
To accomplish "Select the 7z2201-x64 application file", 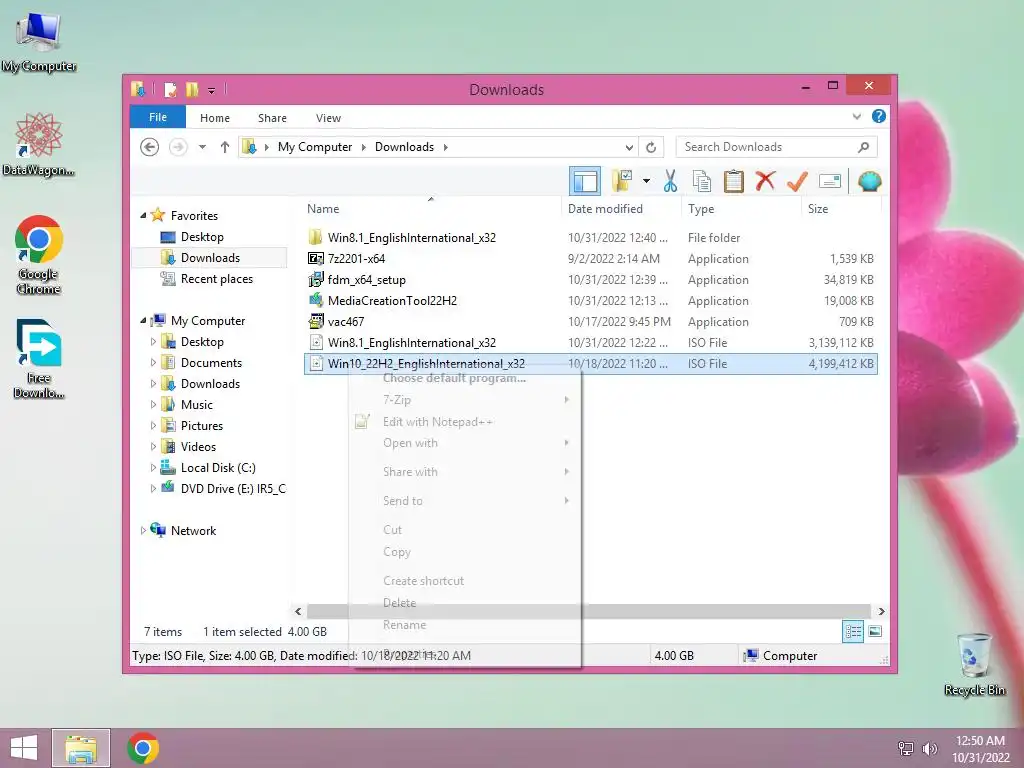I will pos(591,259).
